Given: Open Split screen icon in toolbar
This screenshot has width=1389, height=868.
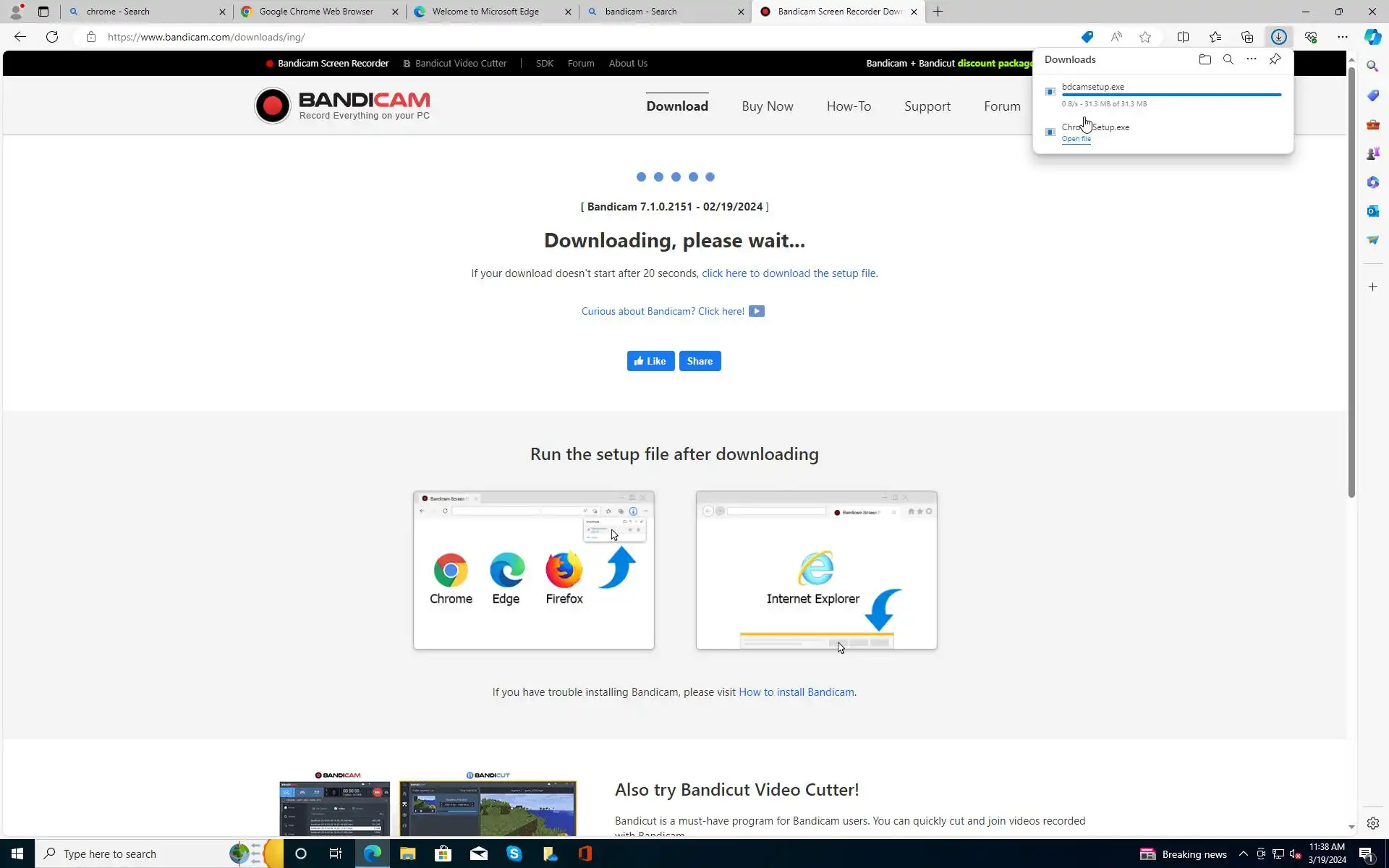Looking at the screenshot, I should pos(1183,37).
